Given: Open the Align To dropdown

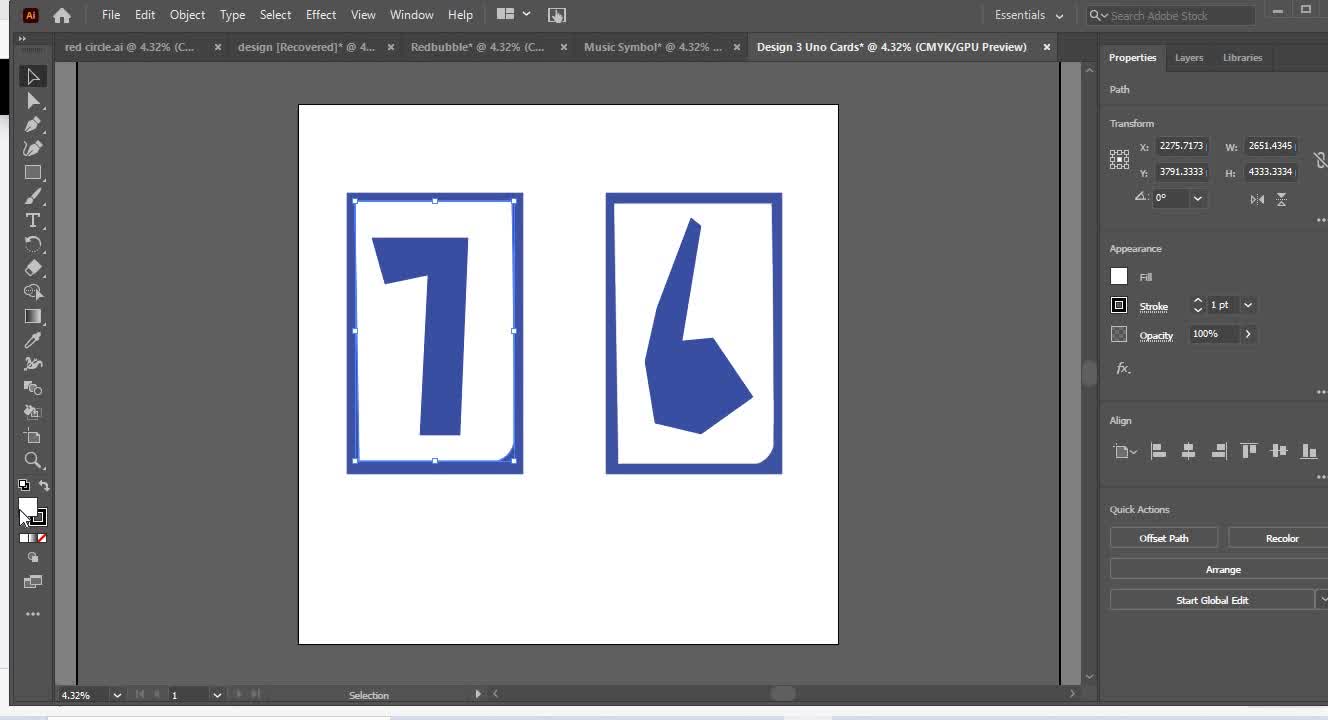Looking at the screenshot, I should 1125,451.
